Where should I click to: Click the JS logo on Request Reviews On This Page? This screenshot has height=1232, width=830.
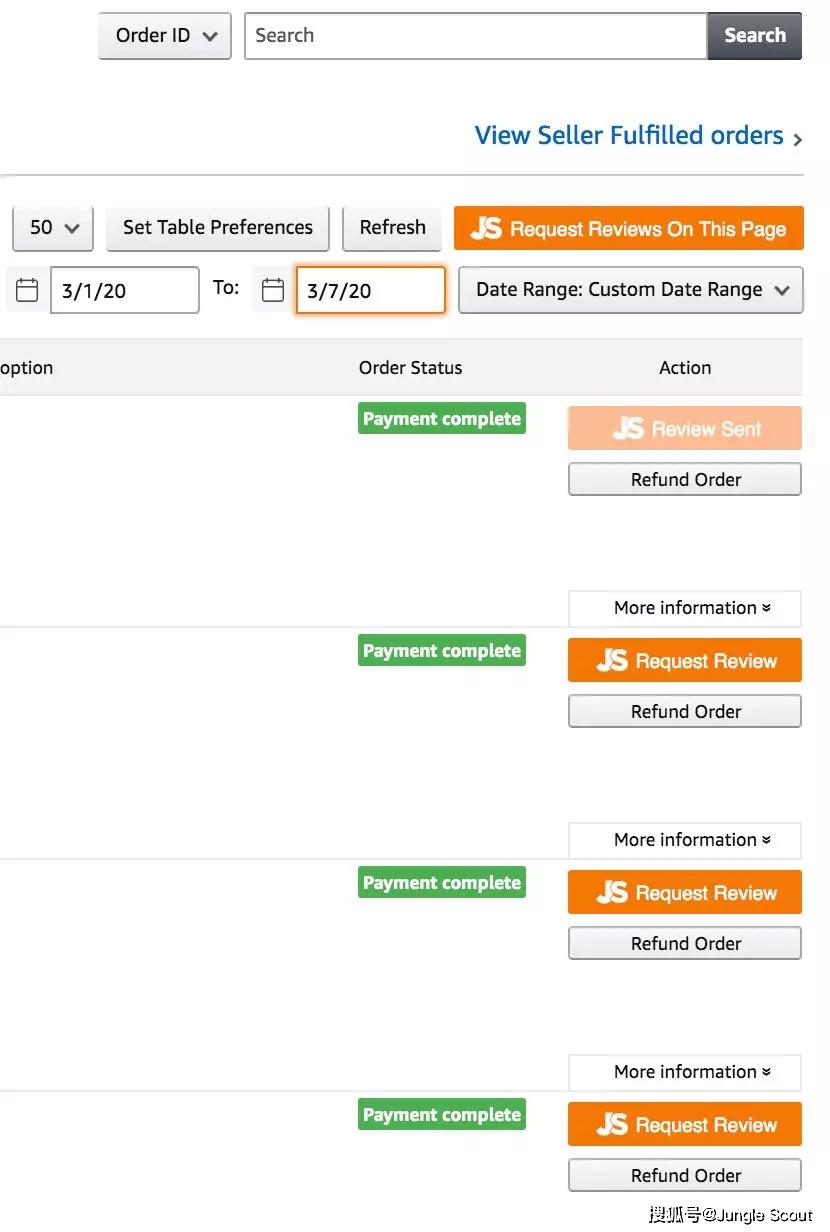coord(486,228)
